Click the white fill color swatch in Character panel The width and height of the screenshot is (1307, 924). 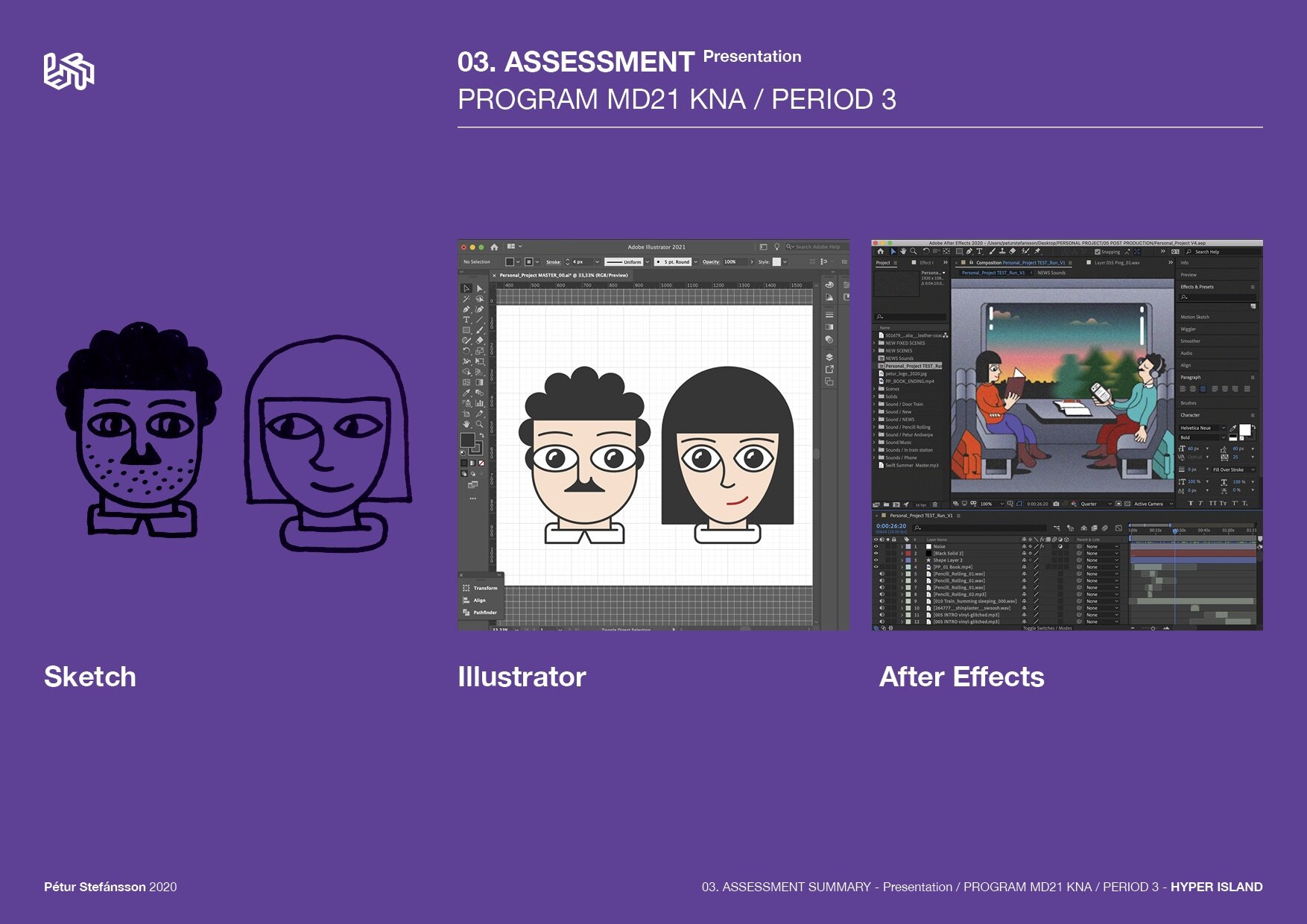pos(1244,430)
